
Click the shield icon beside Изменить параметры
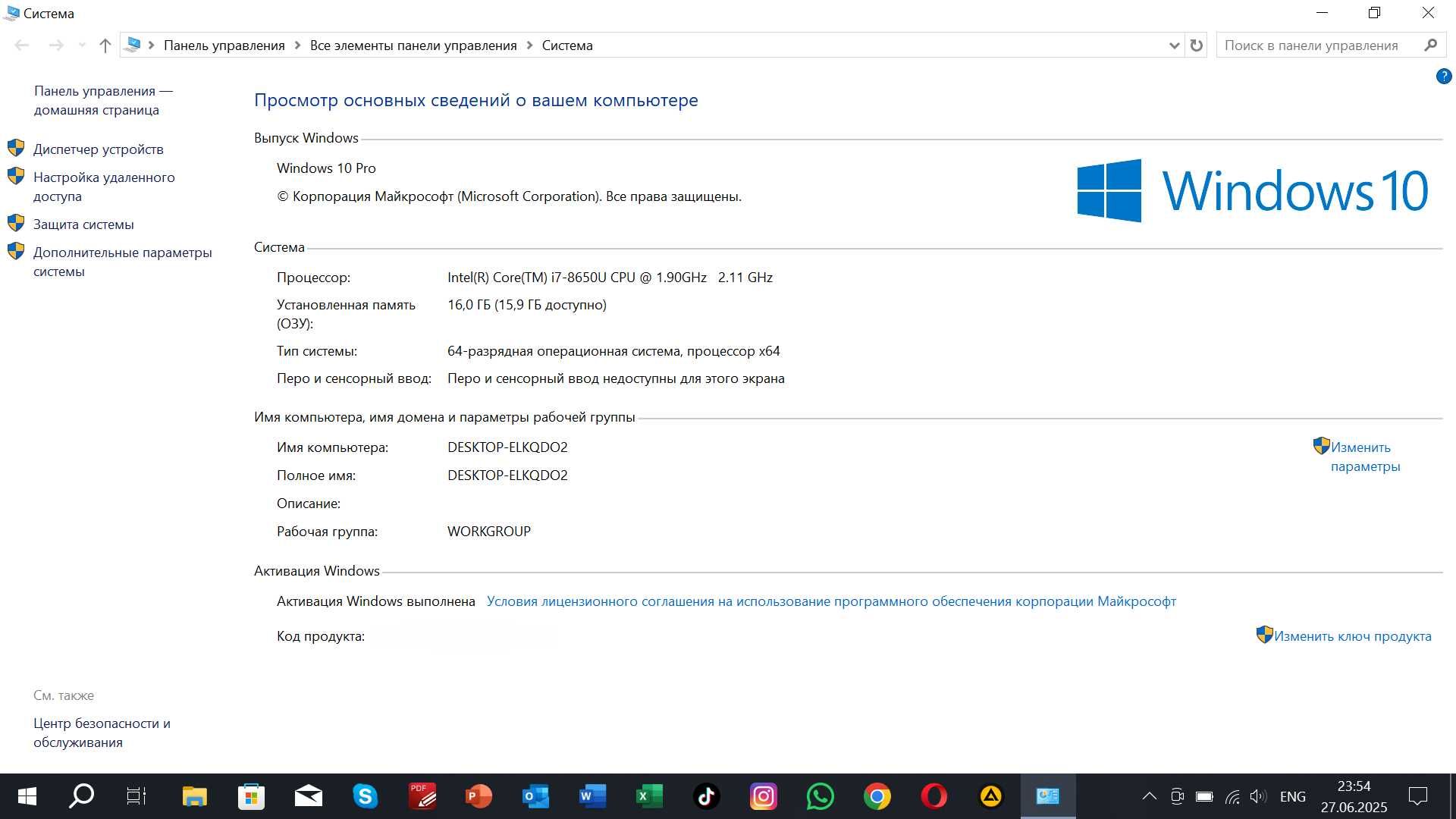click(x=1322, y=446)
